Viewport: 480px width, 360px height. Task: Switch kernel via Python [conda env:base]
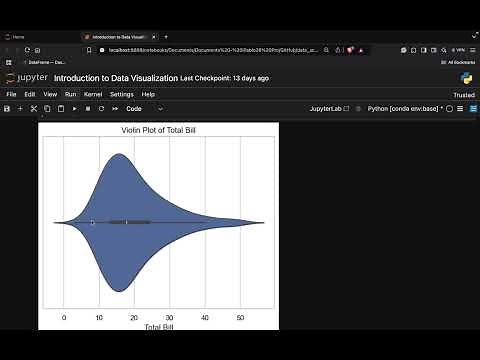(x=405, y=109)
